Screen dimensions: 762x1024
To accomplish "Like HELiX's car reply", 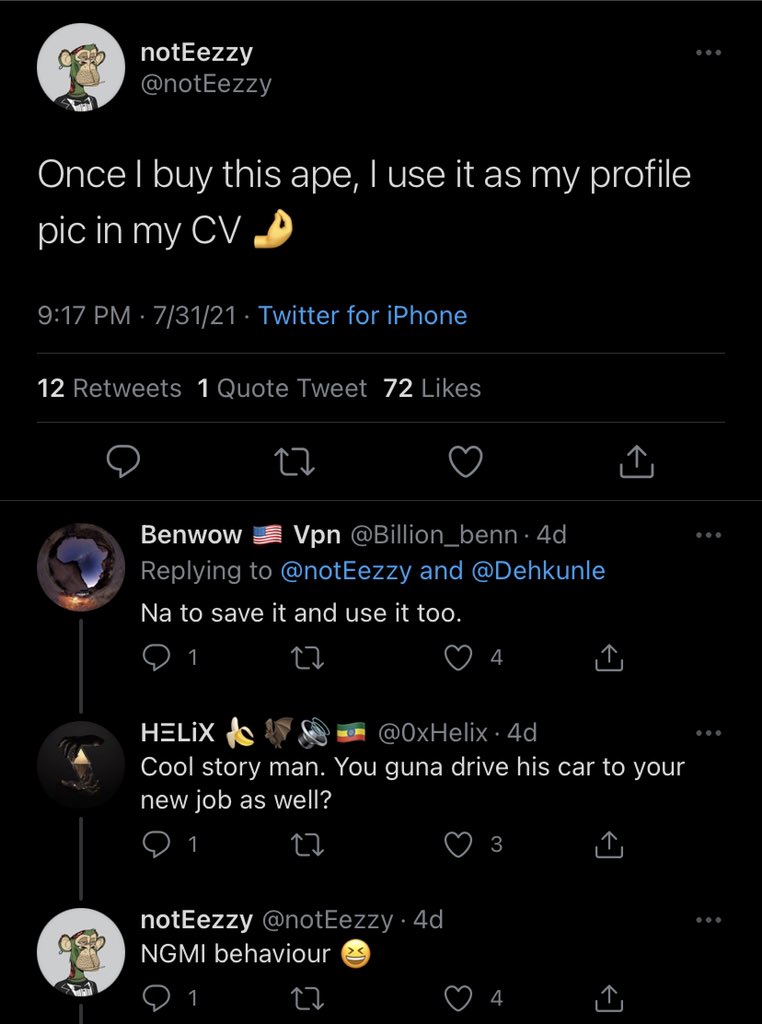I will pos(458,845).
